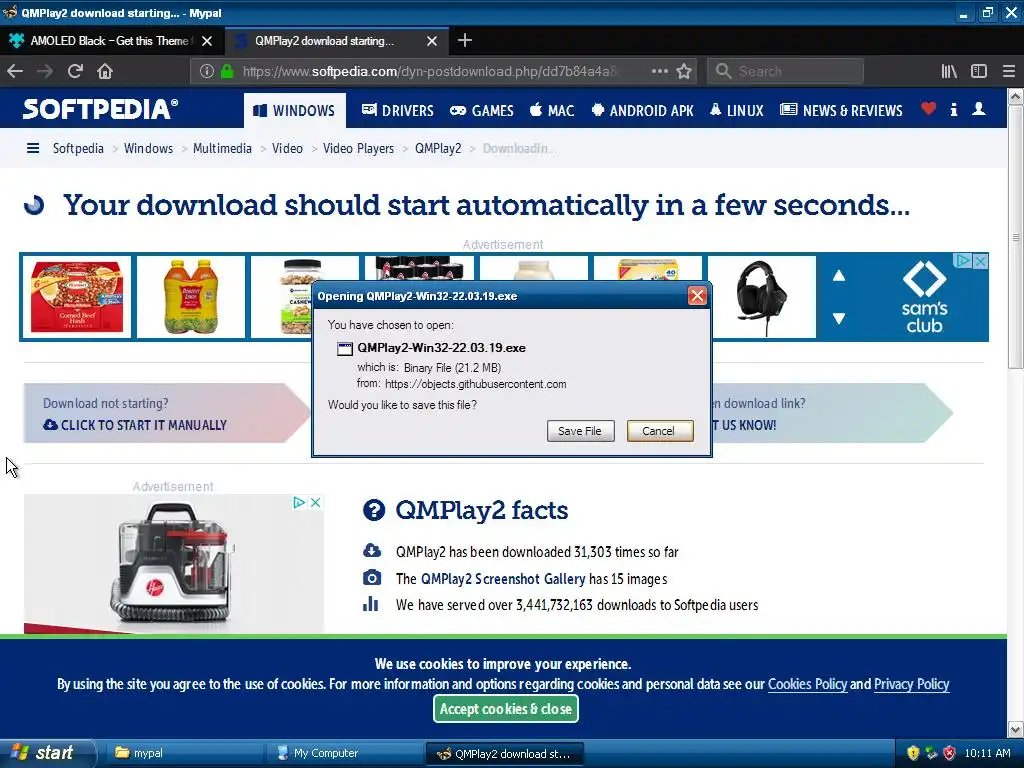The height and width of the screenshot is (768, 1024).
Task: Open the Android APK section
Action: pyautogui.click(x=643, y=110)
